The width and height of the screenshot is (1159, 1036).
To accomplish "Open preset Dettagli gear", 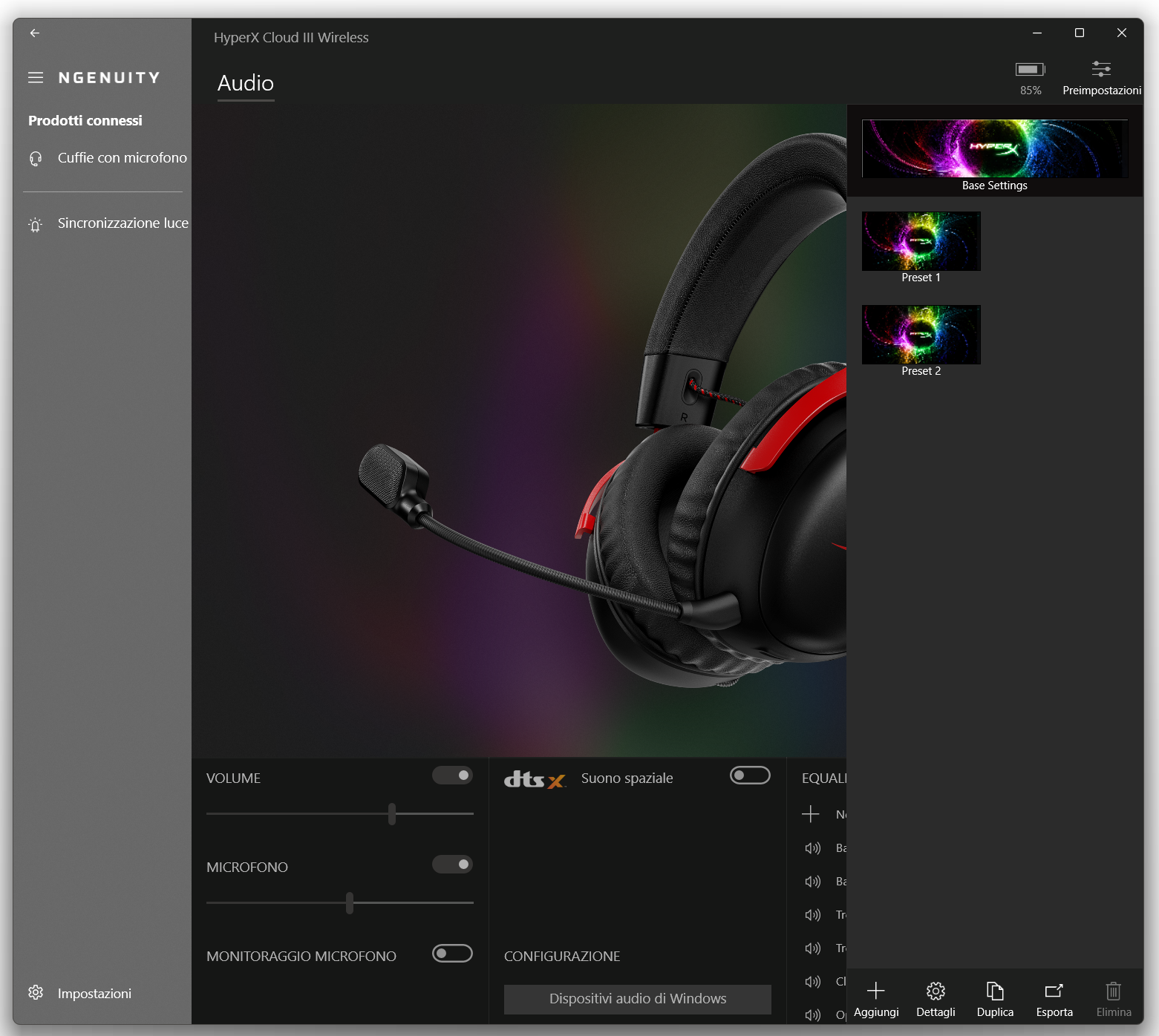I will 936,999.
